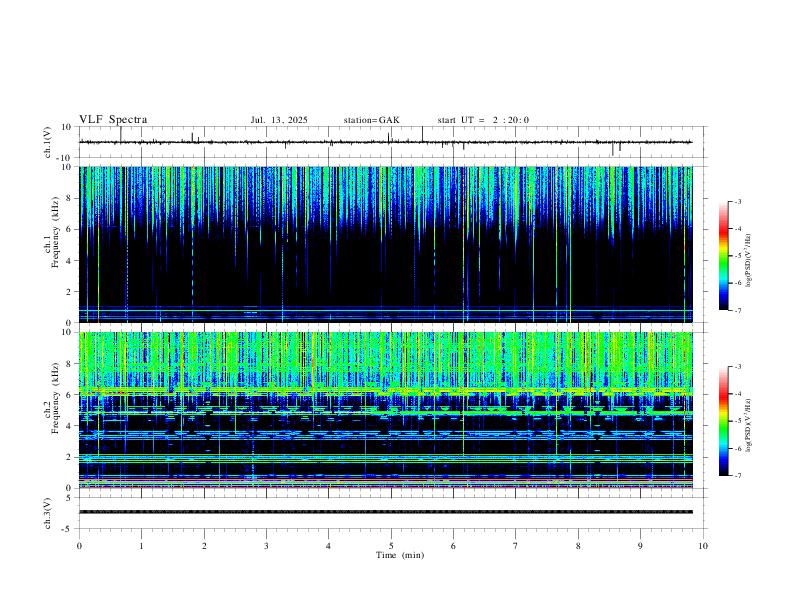Click the ch.3 black waveform band
The width and height of the screenshot is (792, 612).
pos(386,512)
